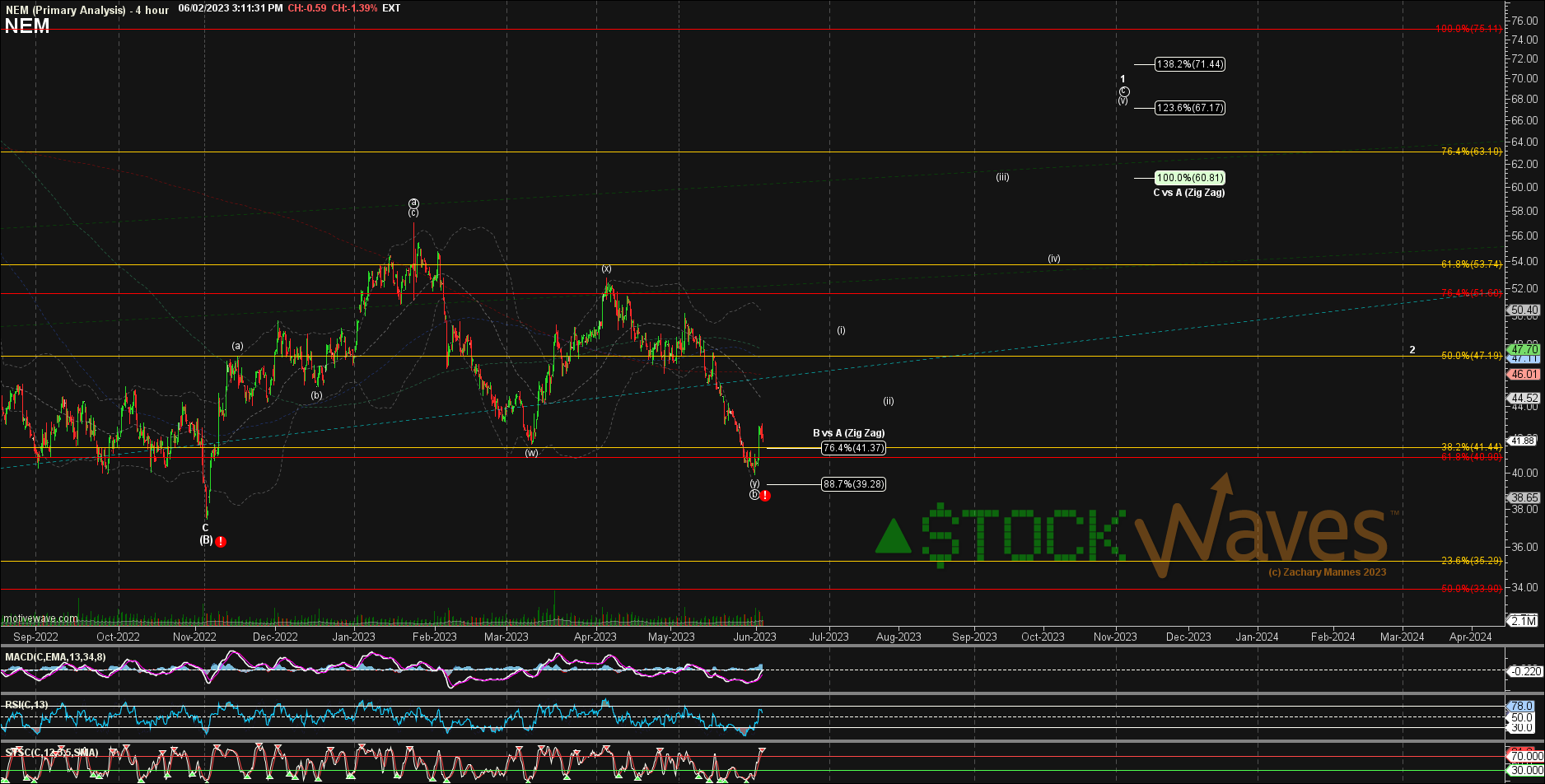The width and height of the screenshot is (1545, 784).
Task: Click the red alert icon near circled b
Action: tap(765, 496)
